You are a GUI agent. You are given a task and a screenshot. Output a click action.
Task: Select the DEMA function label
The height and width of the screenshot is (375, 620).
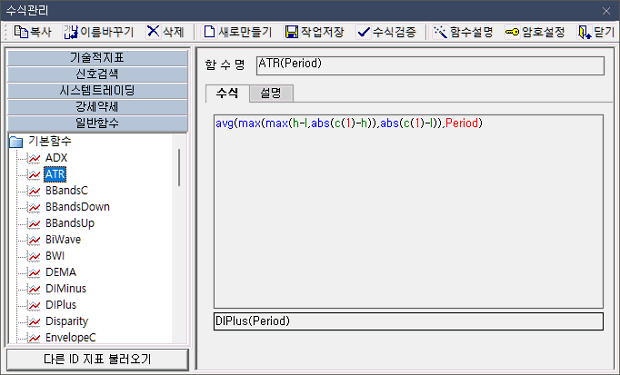(x=61, y=272)
